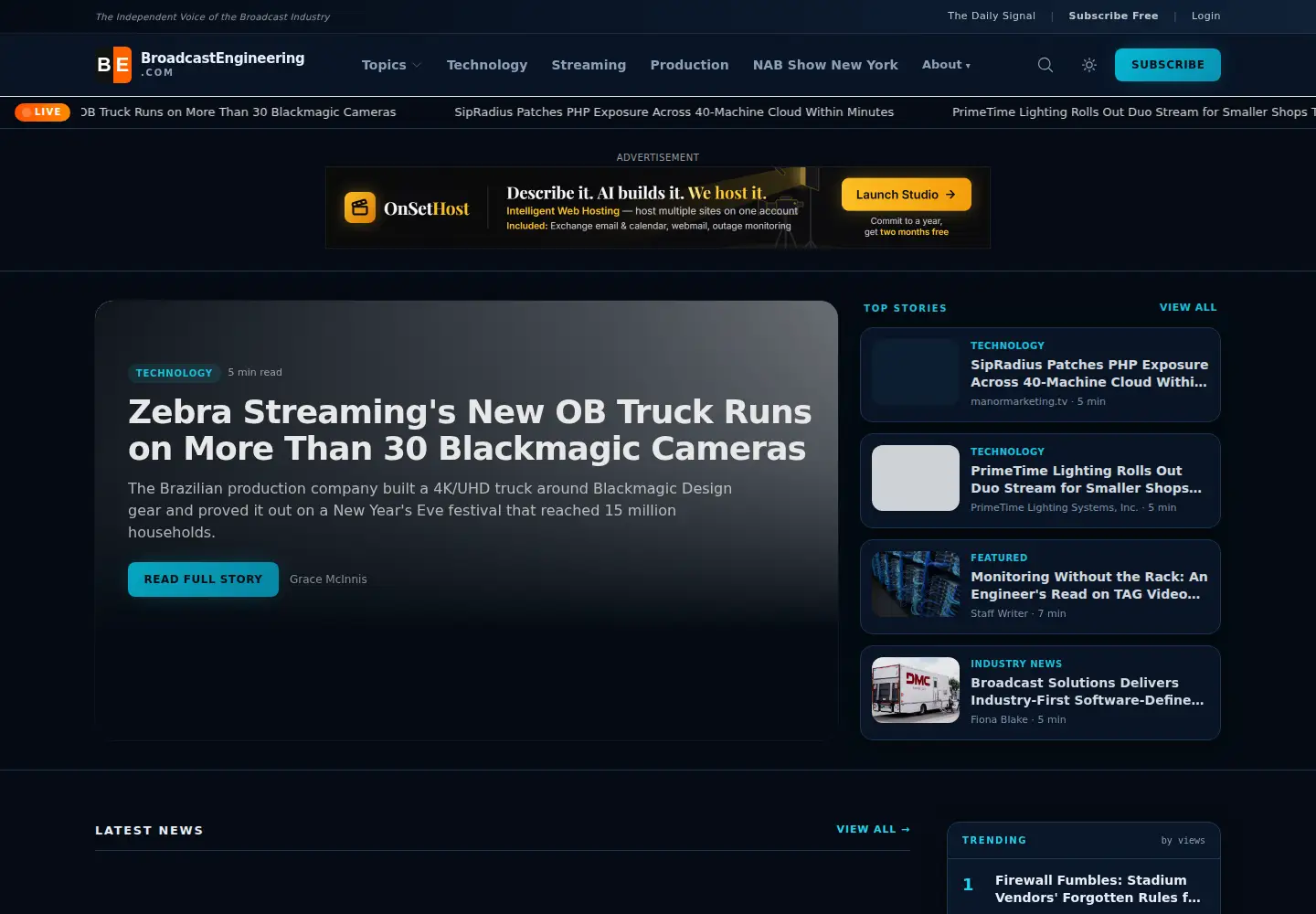Open Monitoring Without the Rack story
Viewport: 1316px width, 914px height.
tap(1089, 585)
